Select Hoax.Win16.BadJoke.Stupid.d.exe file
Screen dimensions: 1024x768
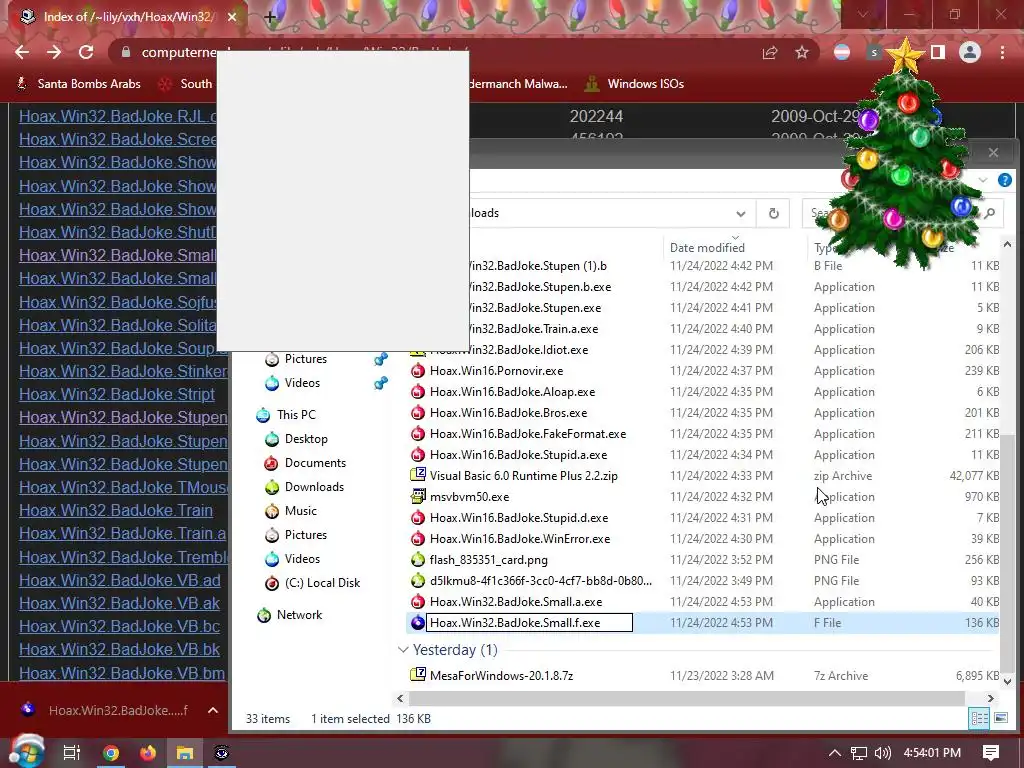519,518
